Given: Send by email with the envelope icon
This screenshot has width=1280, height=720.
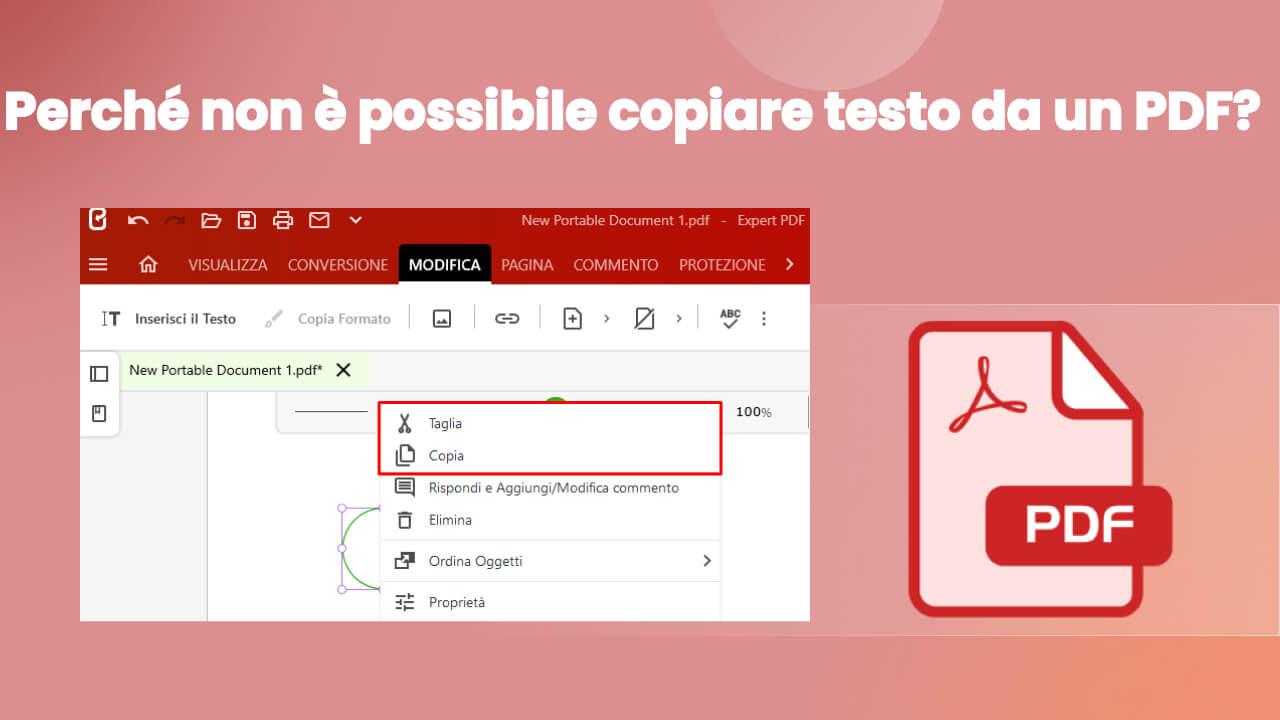Looking at the screenshot, I should (319, 220).
